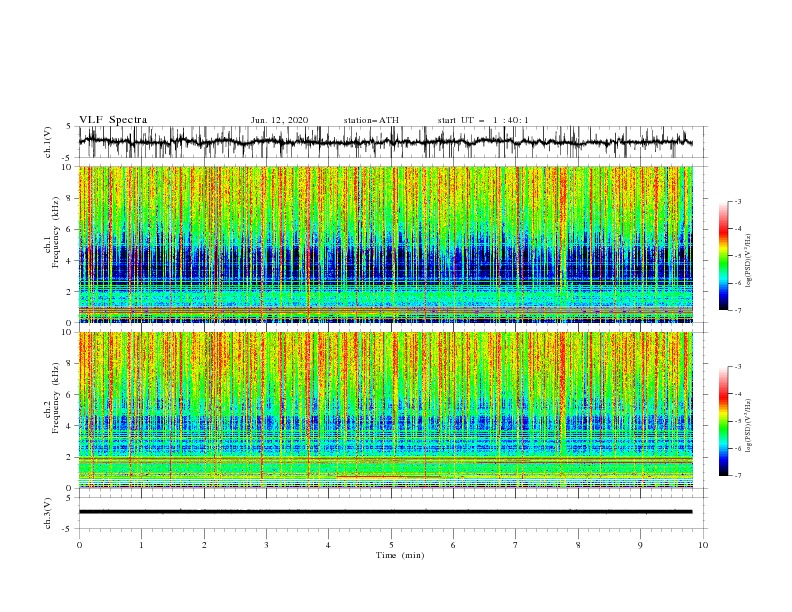Click the "-7" tick on ch.2 color bar
The image size is (792, 612).
[737, 476]
